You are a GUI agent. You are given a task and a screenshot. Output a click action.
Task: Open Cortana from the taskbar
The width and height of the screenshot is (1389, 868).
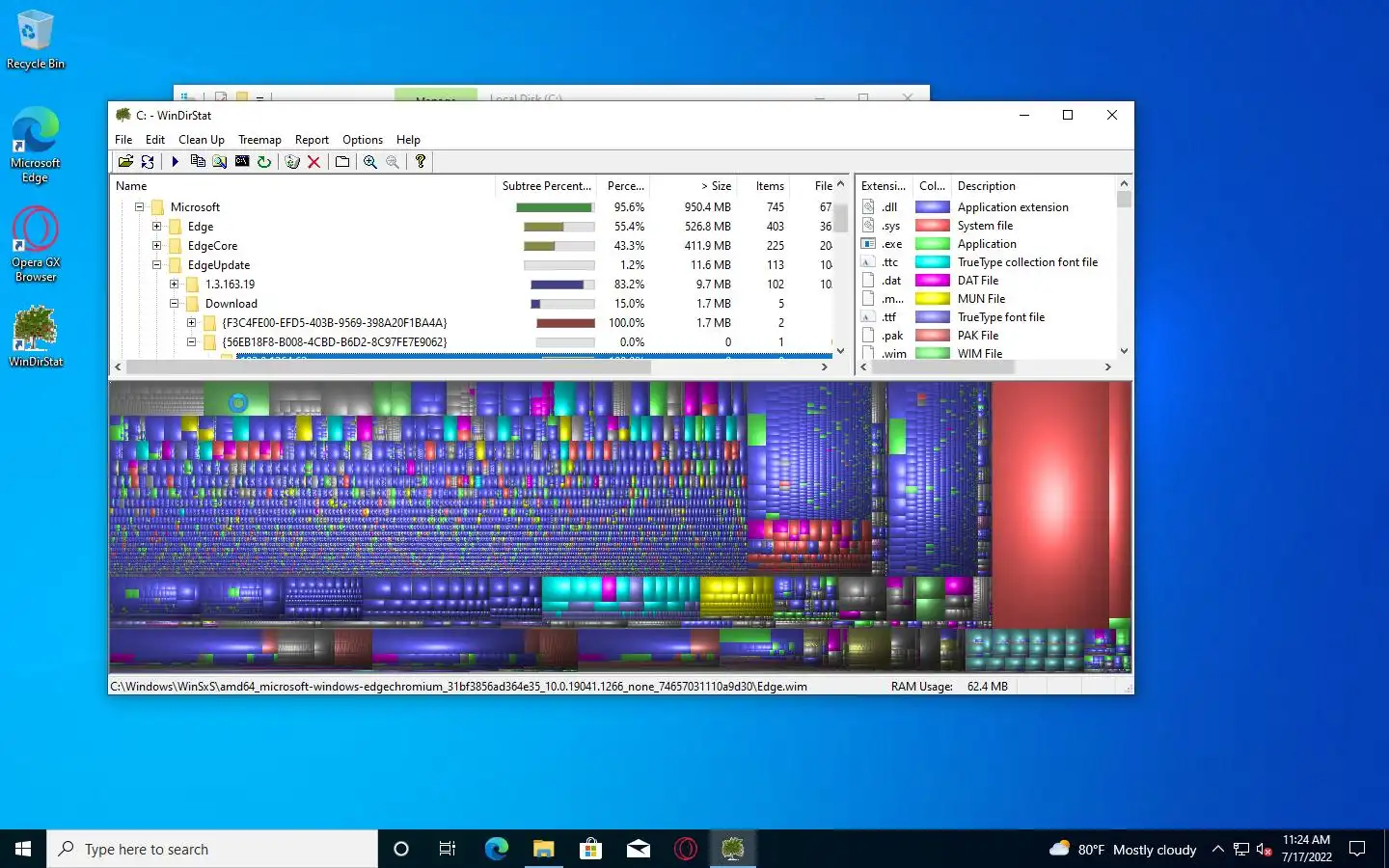click(401, 849)
